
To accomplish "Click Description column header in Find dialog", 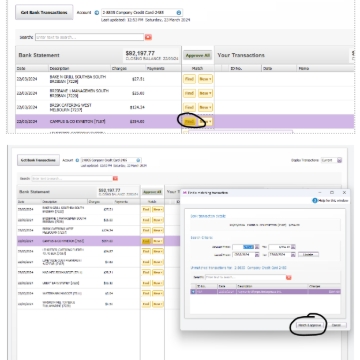I will click(x=272, y=286).
